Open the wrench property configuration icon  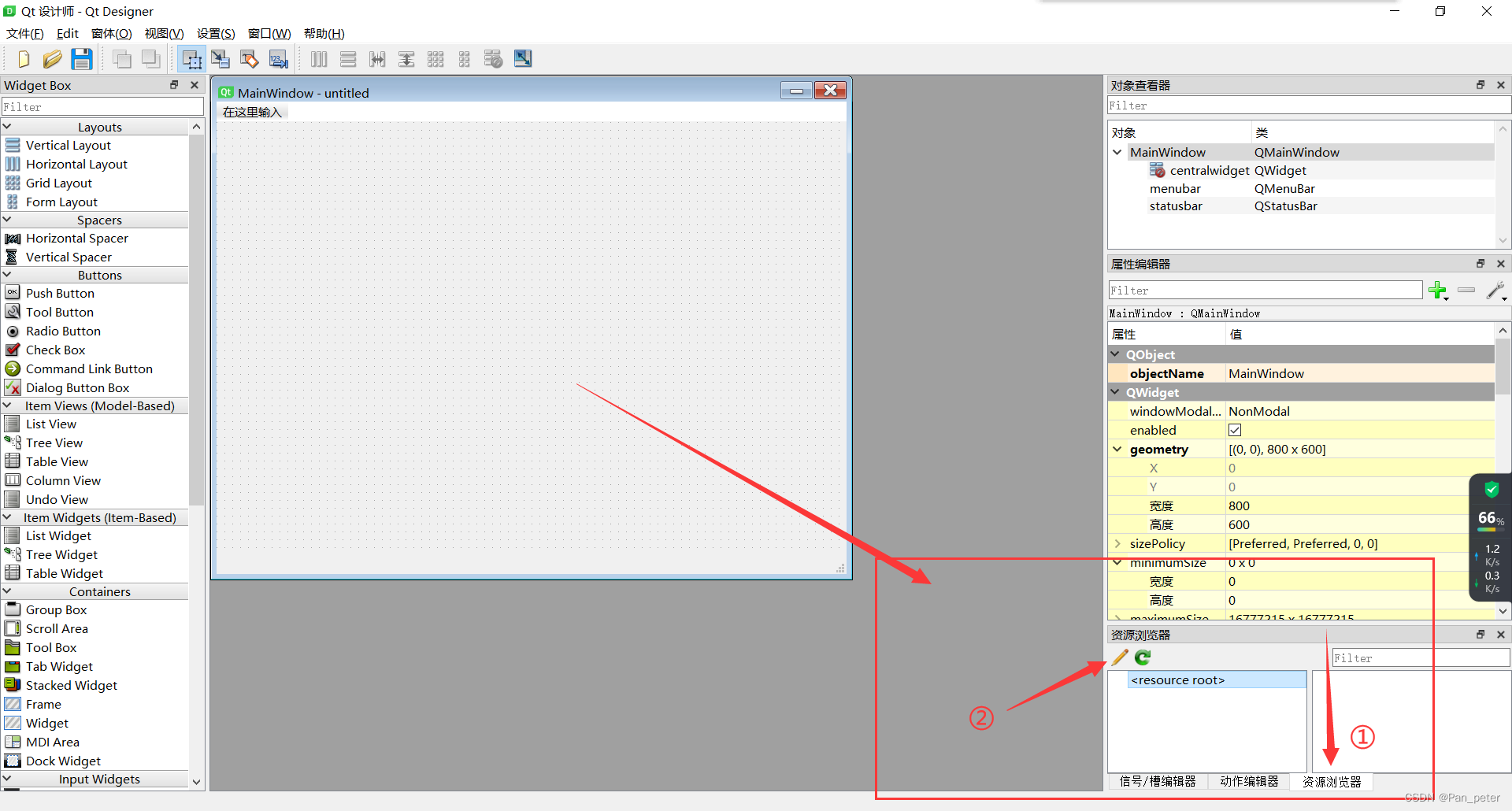point(1496,291)
